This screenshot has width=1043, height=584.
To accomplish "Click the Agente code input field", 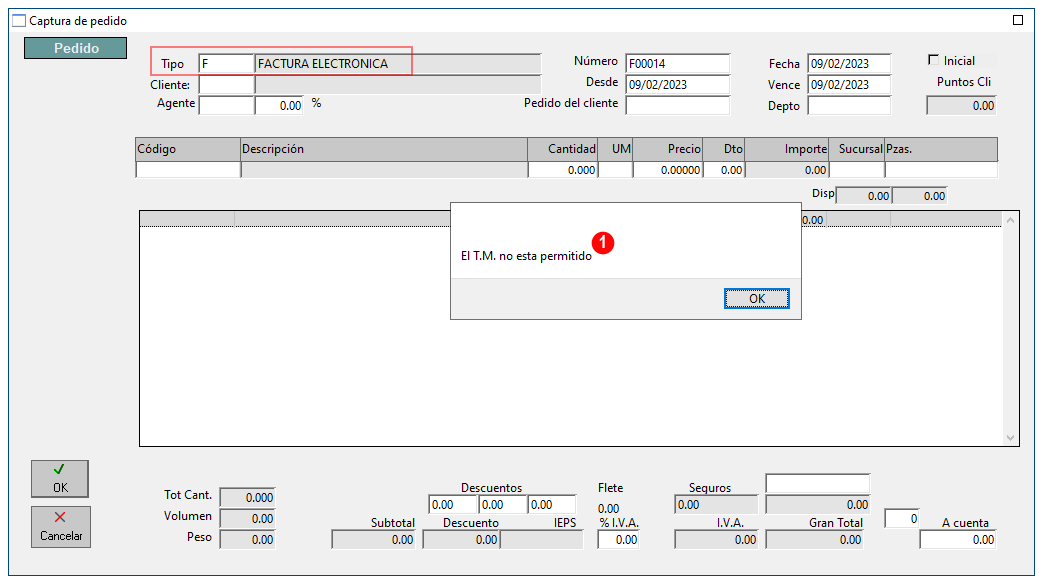I will pyautogui.click(x=226, y=105).
